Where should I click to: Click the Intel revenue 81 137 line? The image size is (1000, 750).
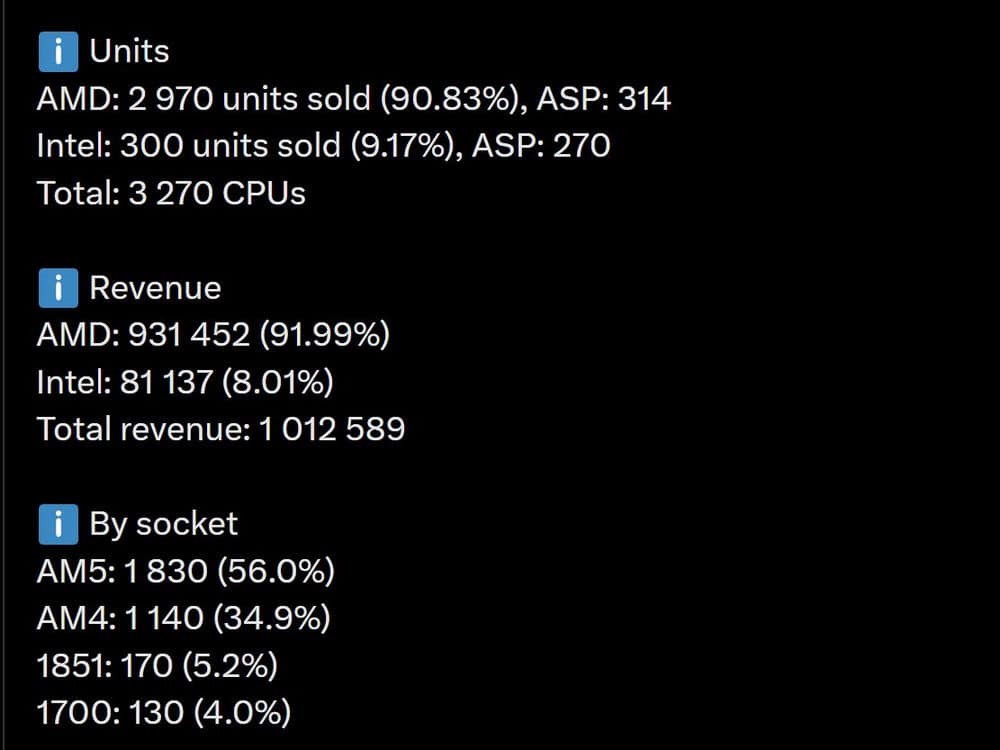[185, 382]
